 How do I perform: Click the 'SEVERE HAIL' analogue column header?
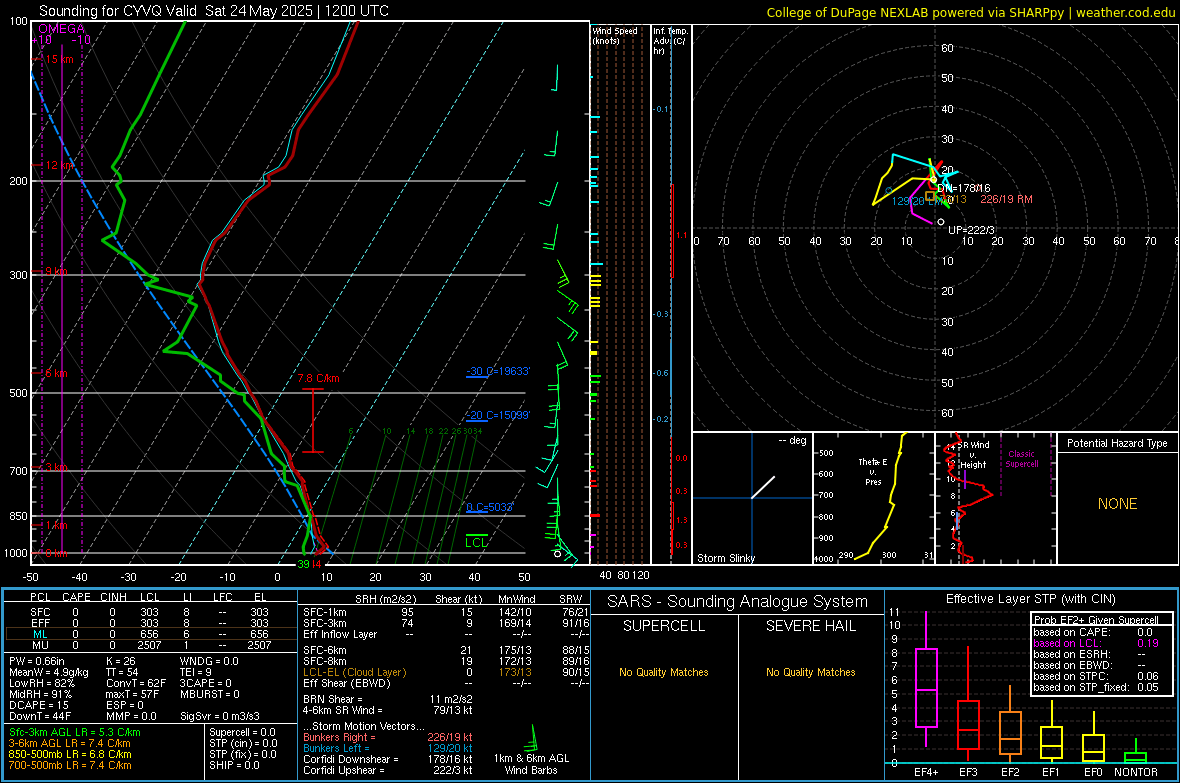(810, 626)
